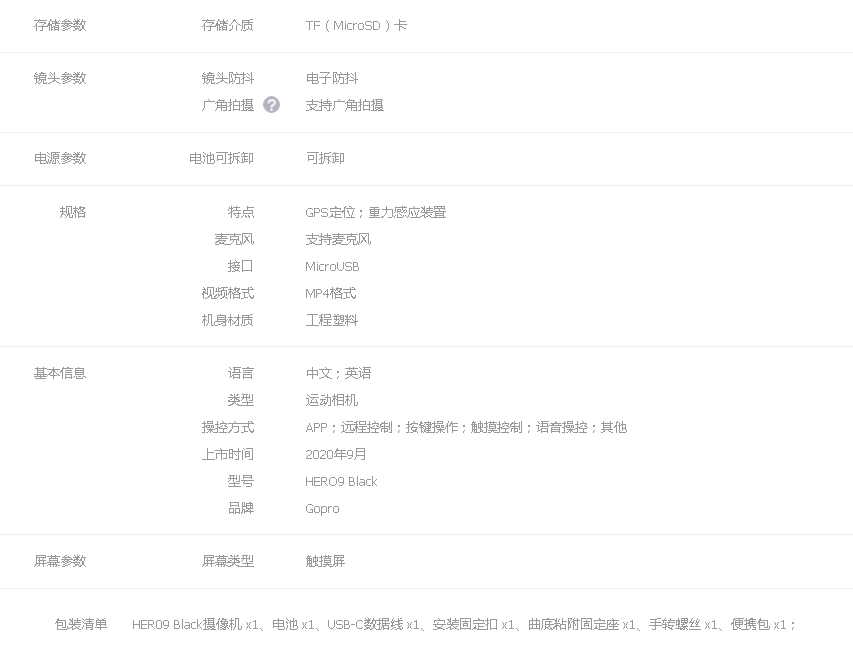Click the HERO9 Black model value
853x647 pixels.
coord(341,482)
